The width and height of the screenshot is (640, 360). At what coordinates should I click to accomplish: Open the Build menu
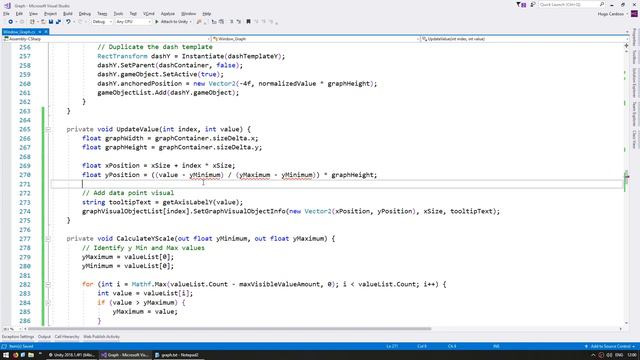point(68,14)
